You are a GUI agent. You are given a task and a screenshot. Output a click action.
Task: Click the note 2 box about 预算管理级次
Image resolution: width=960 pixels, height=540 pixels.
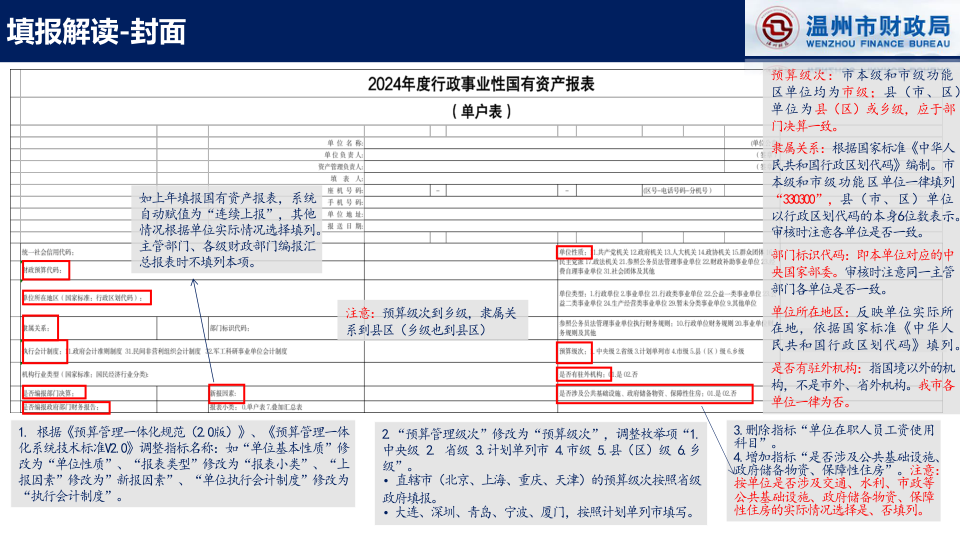click(541, 472)
